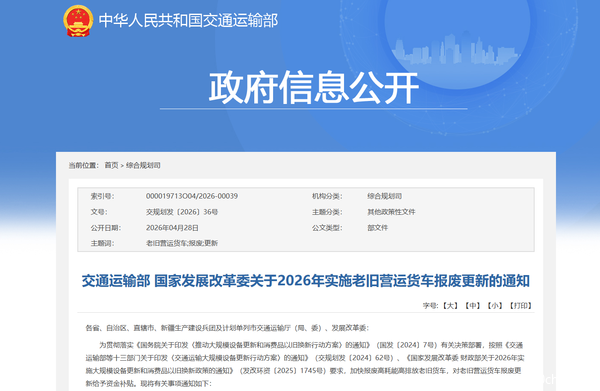Click the 政府信息公开 banner heading
Viewport: 600px width, 391px height.
(x=314, y=88)
